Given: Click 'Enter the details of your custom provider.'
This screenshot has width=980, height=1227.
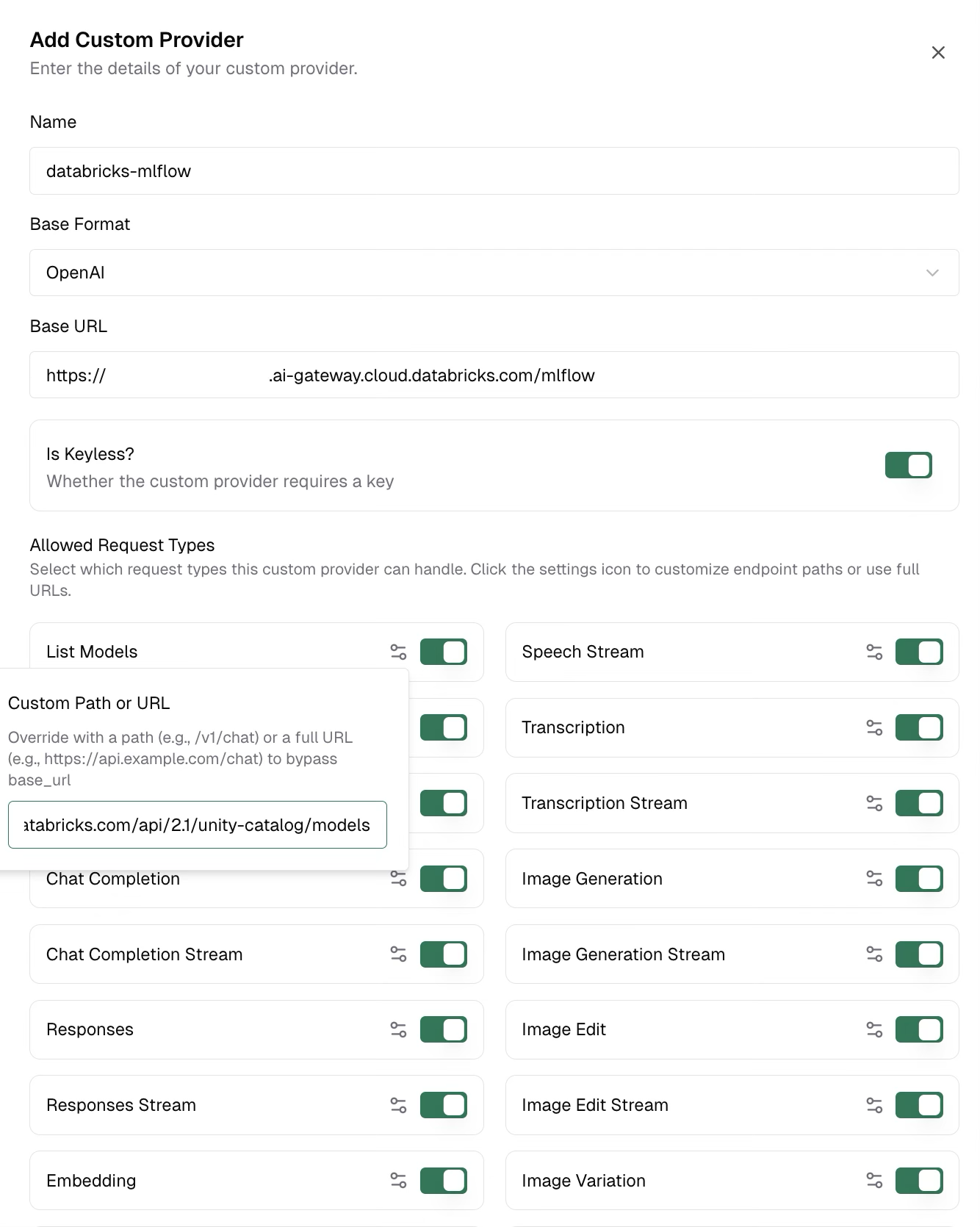Looking at the screenshot, I should tap(194, 68).
